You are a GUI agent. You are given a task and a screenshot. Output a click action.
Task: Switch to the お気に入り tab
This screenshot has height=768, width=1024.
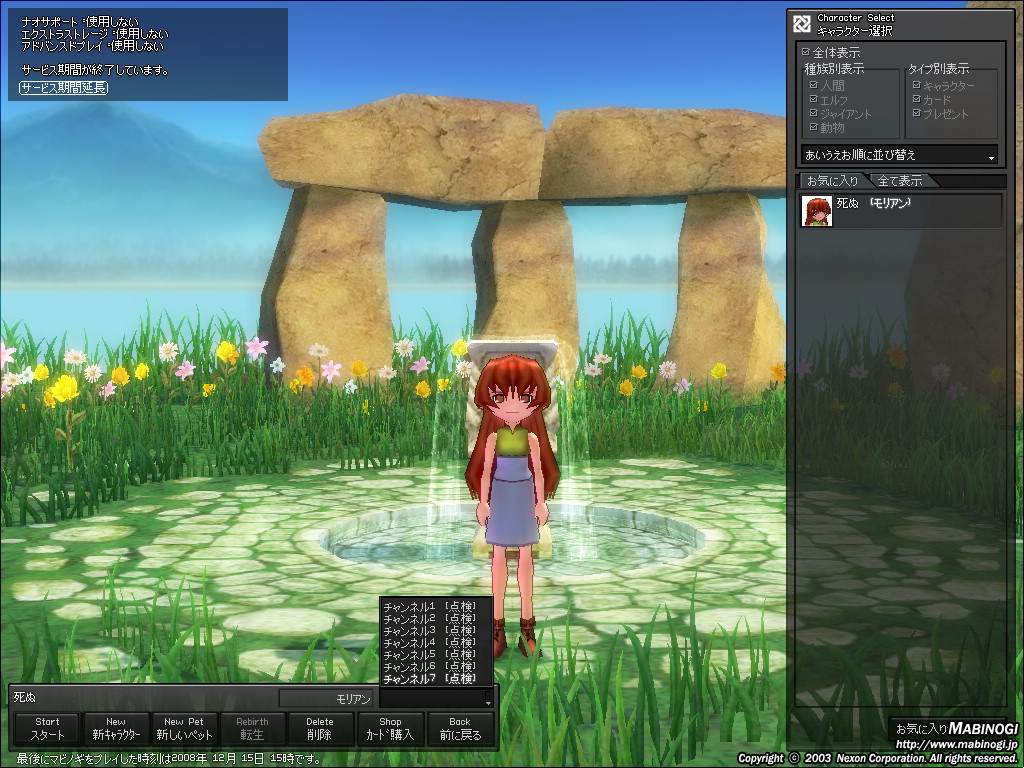coord(833,181)
